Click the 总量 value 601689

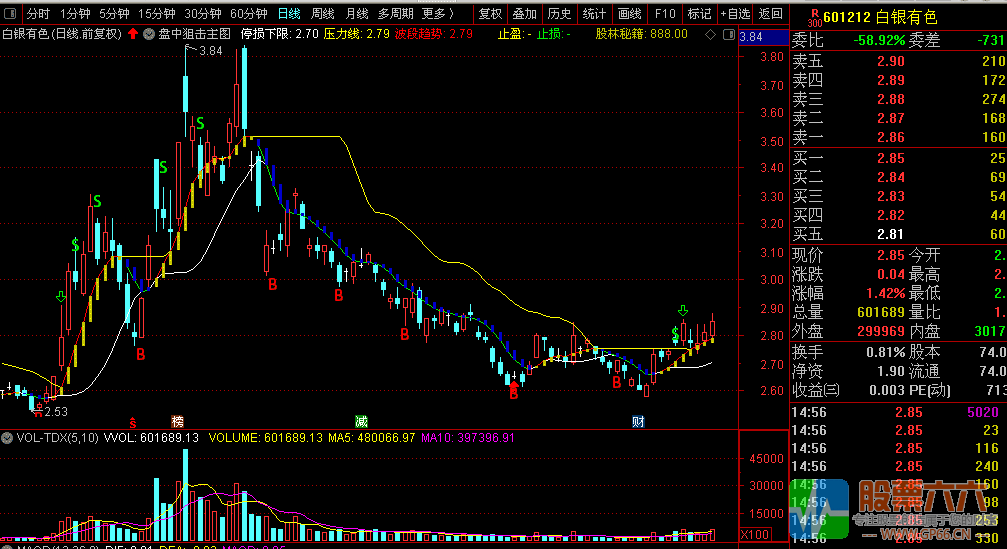881,313
